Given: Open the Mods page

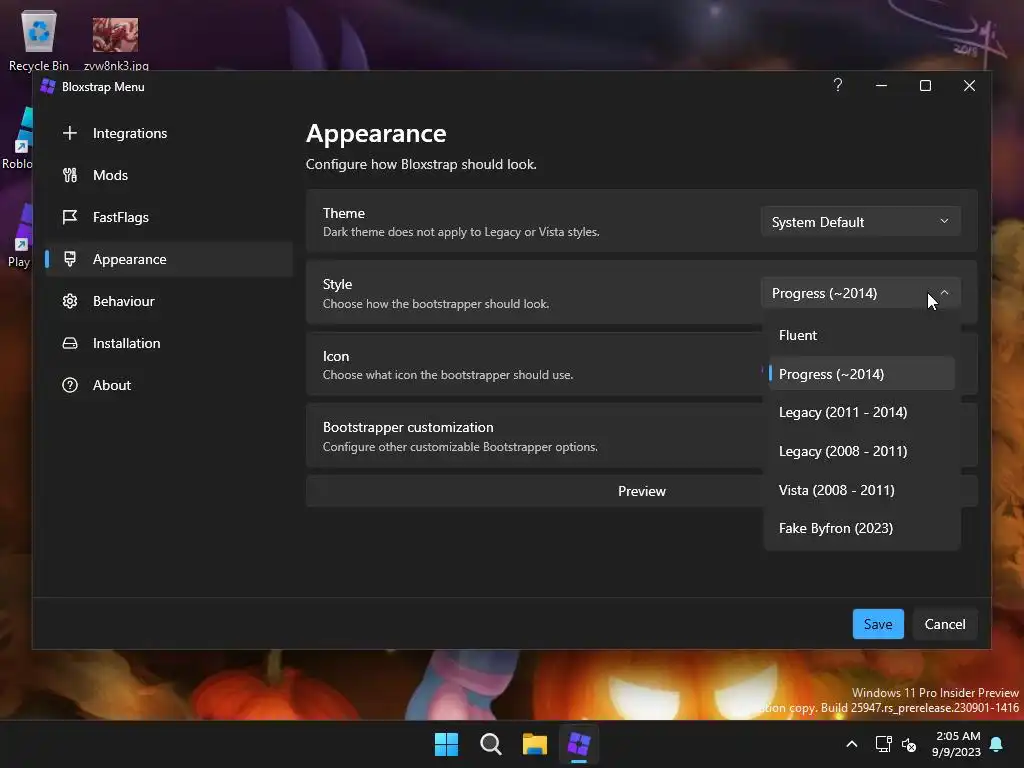Looking at the screenshot, I should pyautogui.click(x=168, y=175).
